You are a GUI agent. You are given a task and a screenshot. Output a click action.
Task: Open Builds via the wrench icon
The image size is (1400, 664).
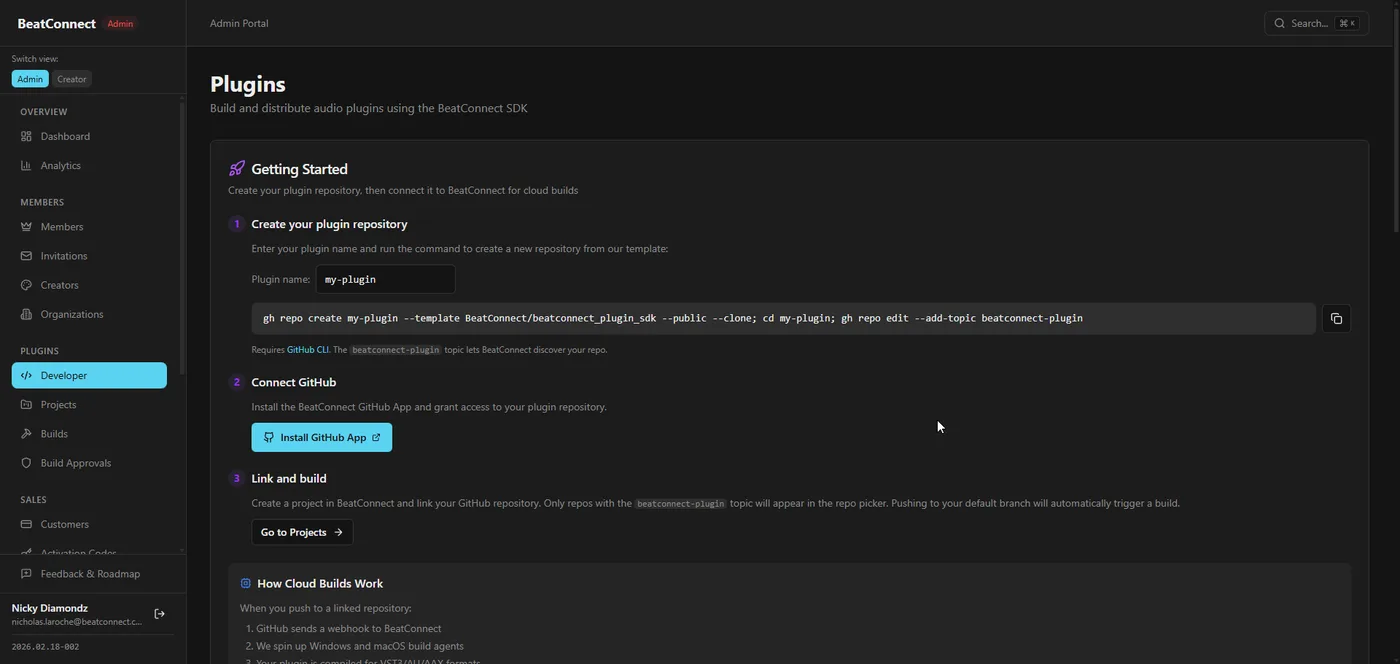coord(26,434)
